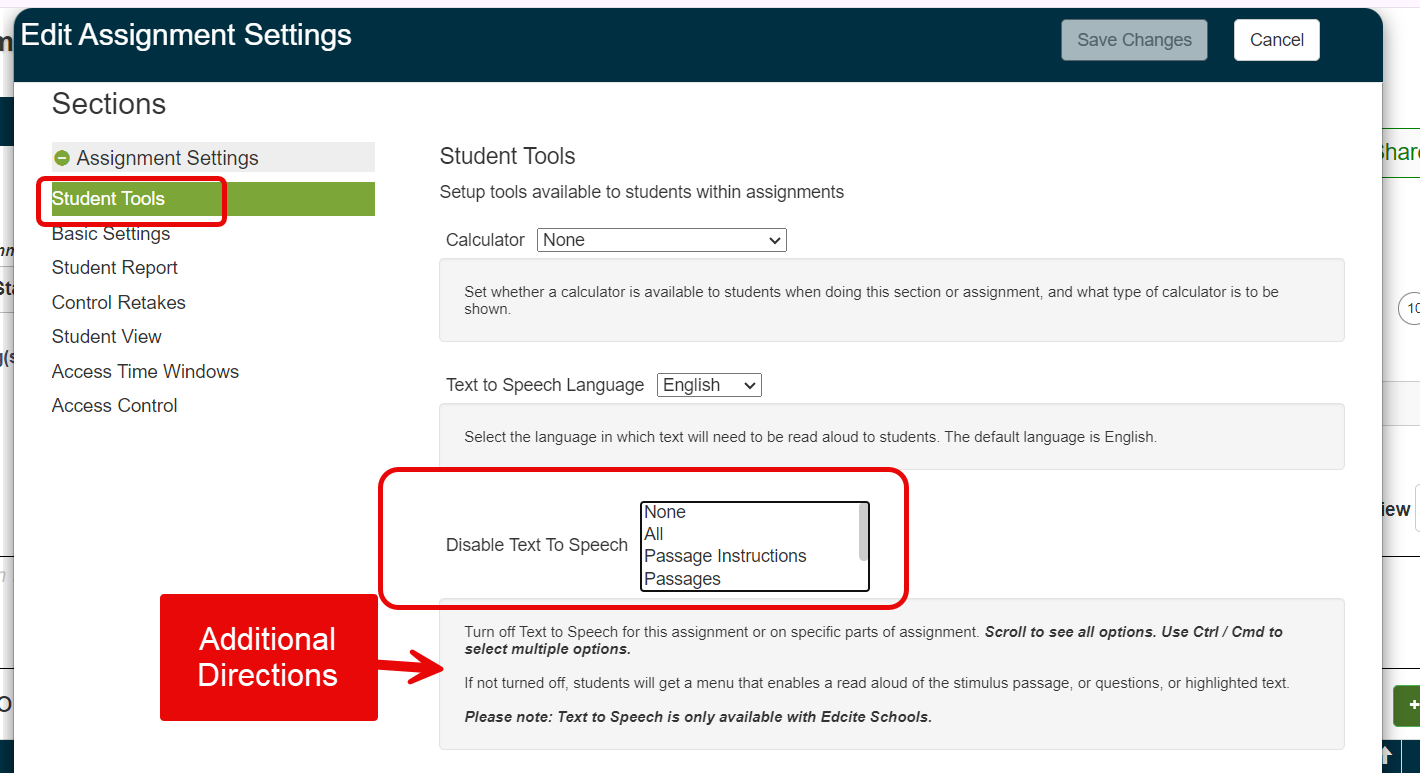Go to Control Retakes settings
The image size is (1420, 773).
point(119,302)
